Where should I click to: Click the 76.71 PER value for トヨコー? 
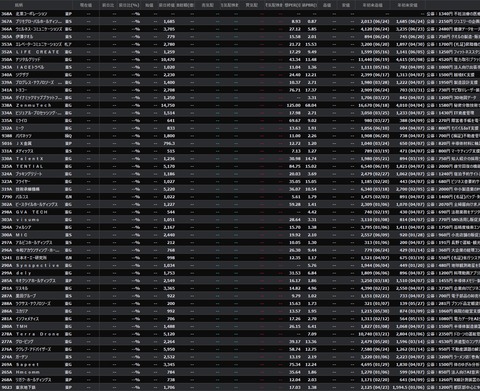tap(295, 90)
